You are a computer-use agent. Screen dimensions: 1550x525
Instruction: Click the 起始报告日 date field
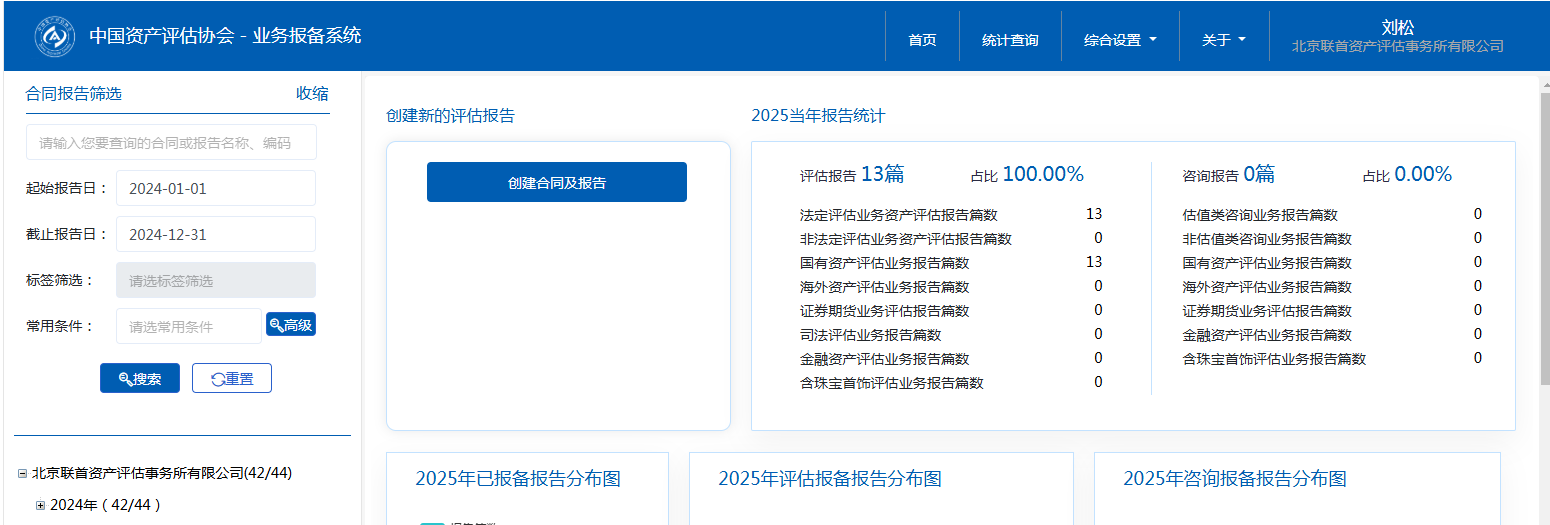click(215, 188)
